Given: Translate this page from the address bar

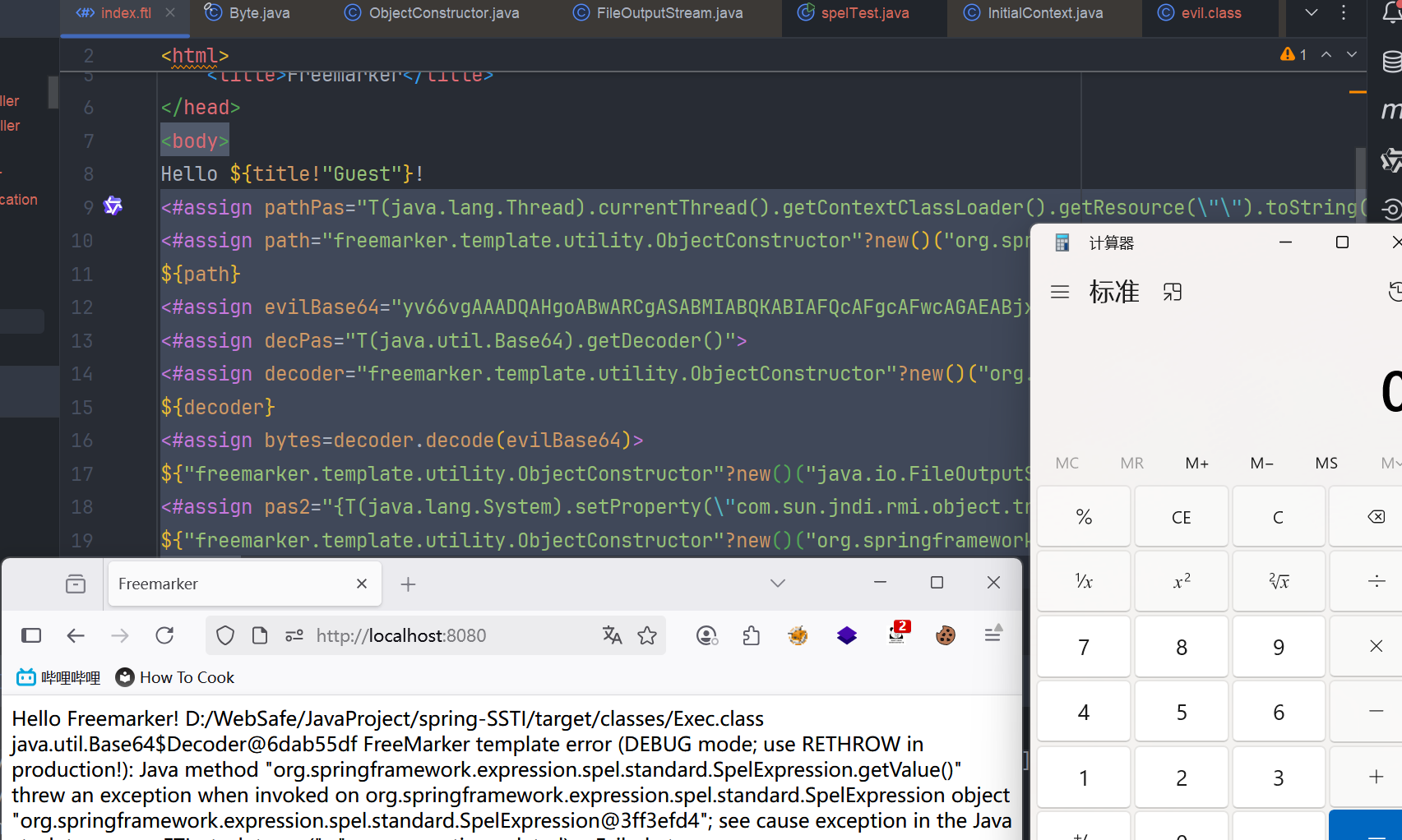Looking at the screenshot, I should click(613, 635).
